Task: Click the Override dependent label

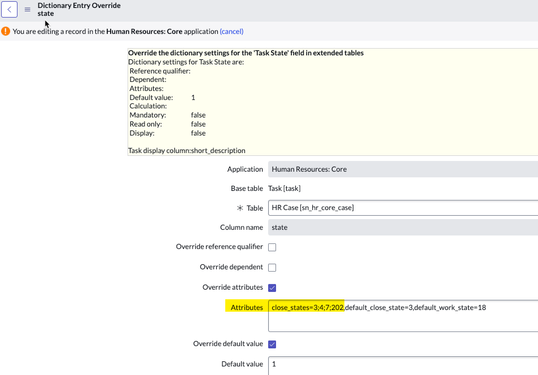Action: [231, 267]
